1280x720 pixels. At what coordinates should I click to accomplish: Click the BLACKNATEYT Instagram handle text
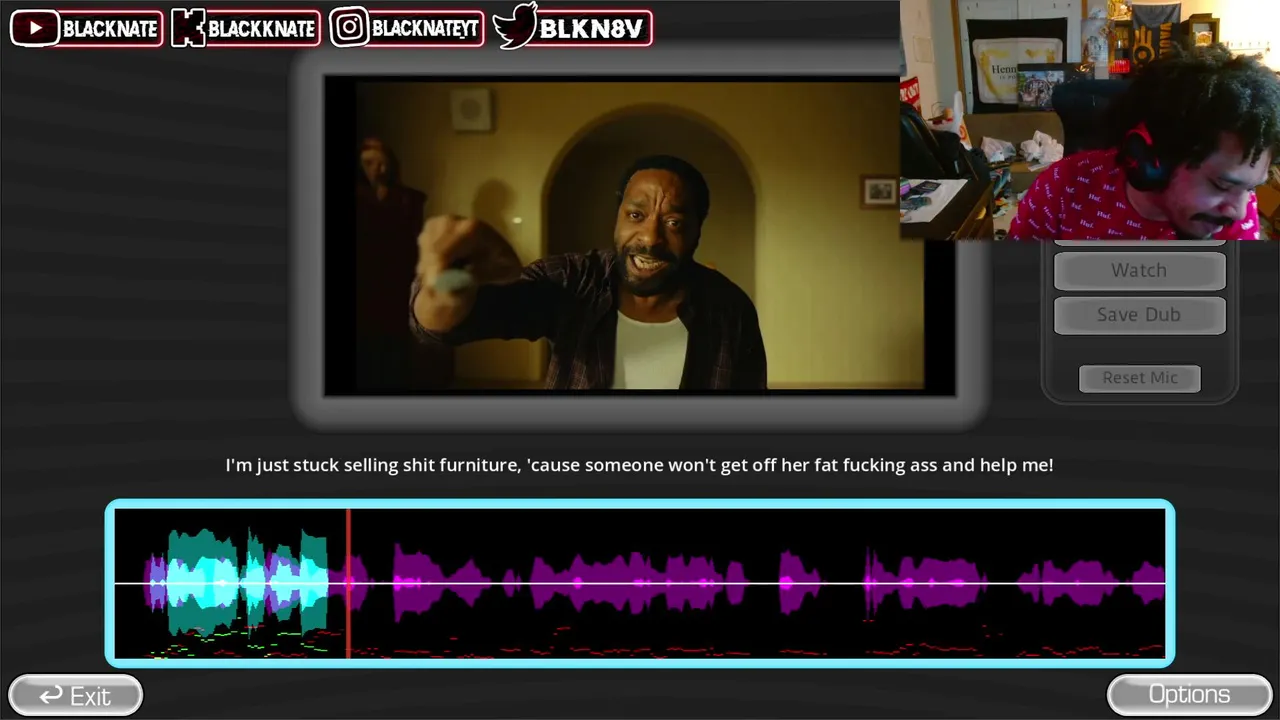[x=426, y=29]
